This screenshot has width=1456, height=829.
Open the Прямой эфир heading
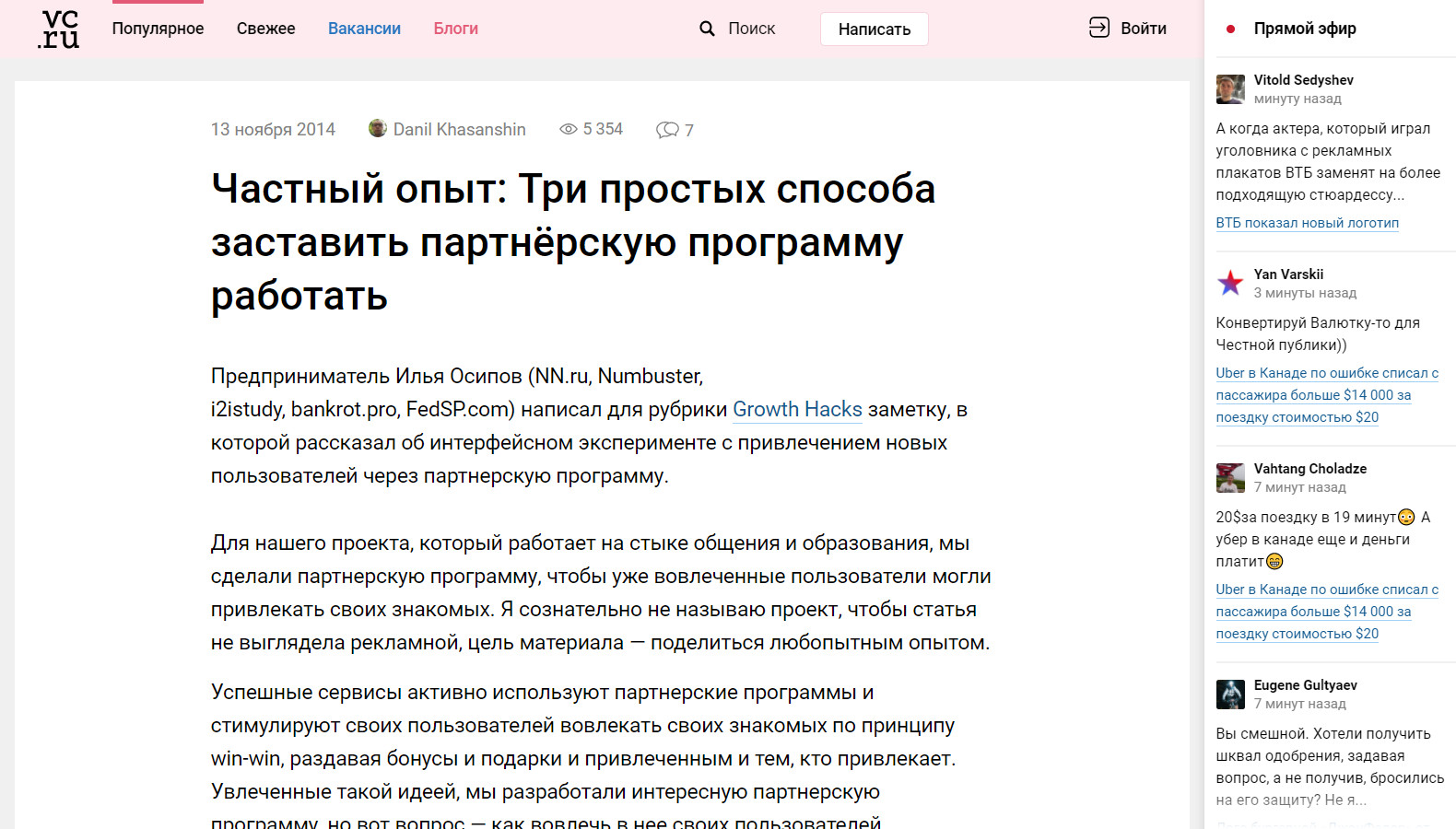[x=1305, y=29]
